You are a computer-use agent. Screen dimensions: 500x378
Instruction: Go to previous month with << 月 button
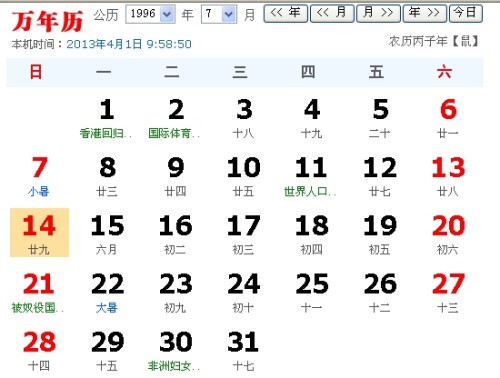(332, 14)
